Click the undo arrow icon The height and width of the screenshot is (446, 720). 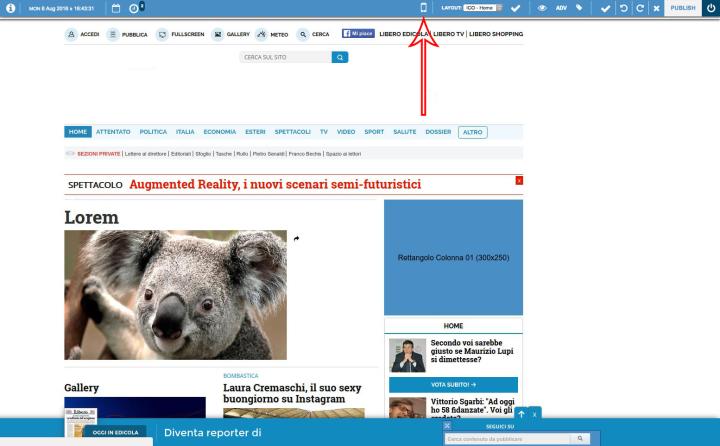pyautogui.click(x=622, y=8)
